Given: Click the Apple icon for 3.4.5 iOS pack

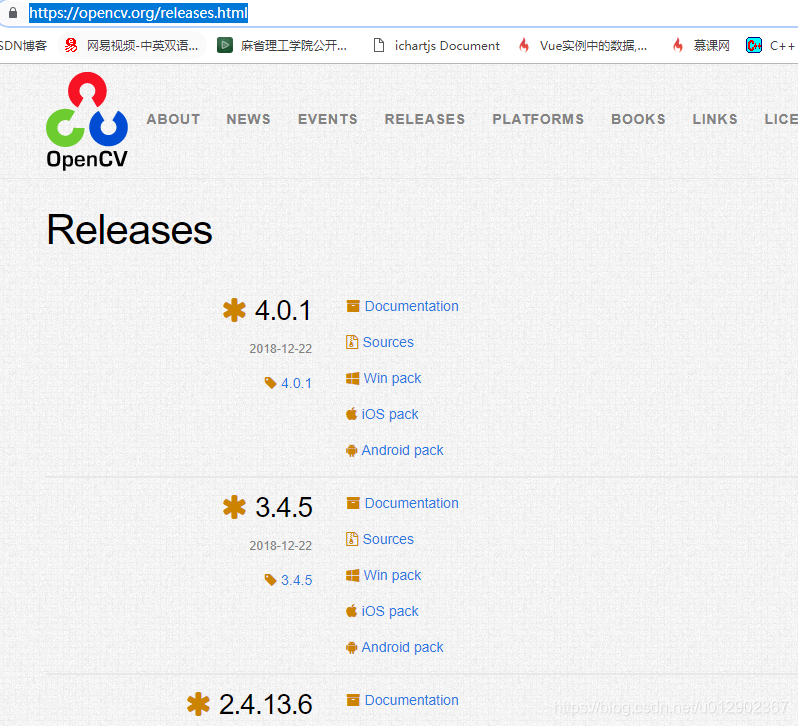Looking at the screenshot, I should 351,611.
